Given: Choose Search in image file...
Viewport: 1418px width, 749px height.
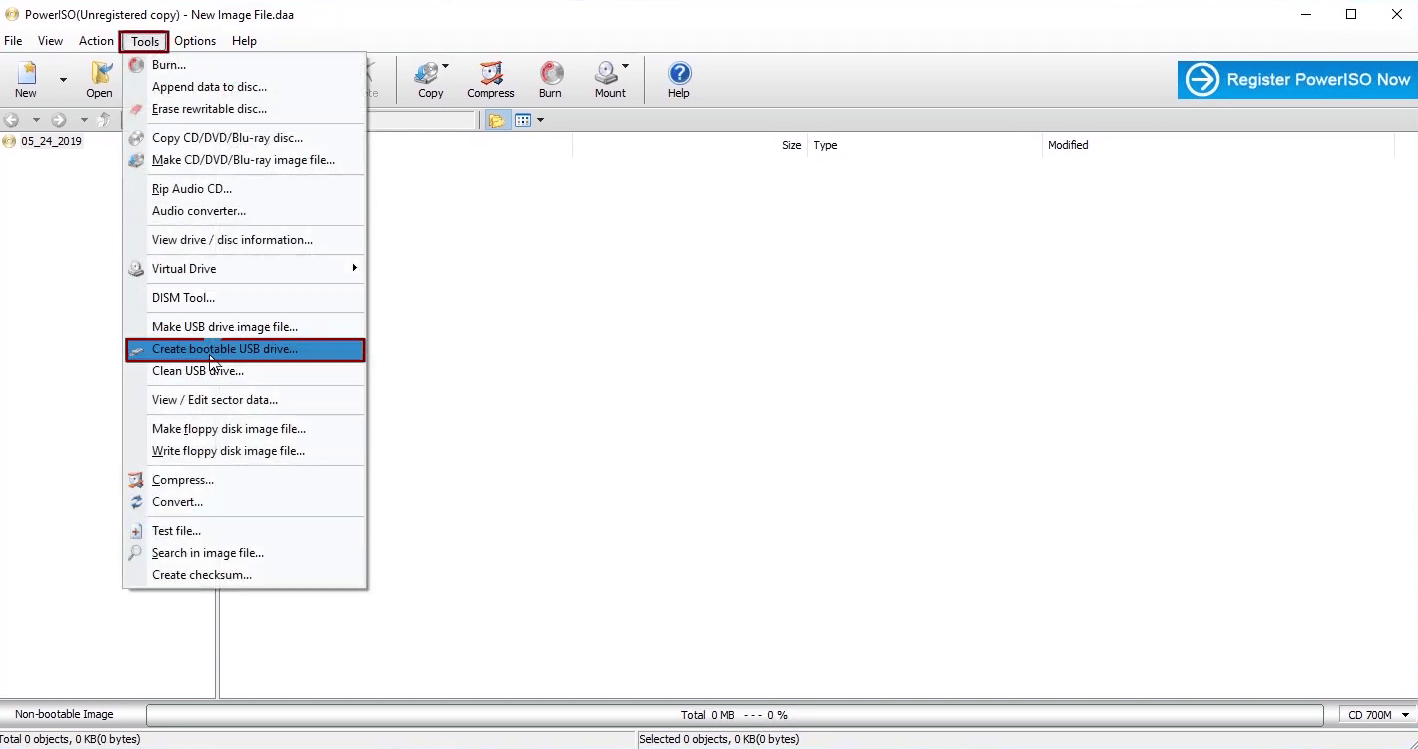Looking at the screenshot, I should pos(245,553).
